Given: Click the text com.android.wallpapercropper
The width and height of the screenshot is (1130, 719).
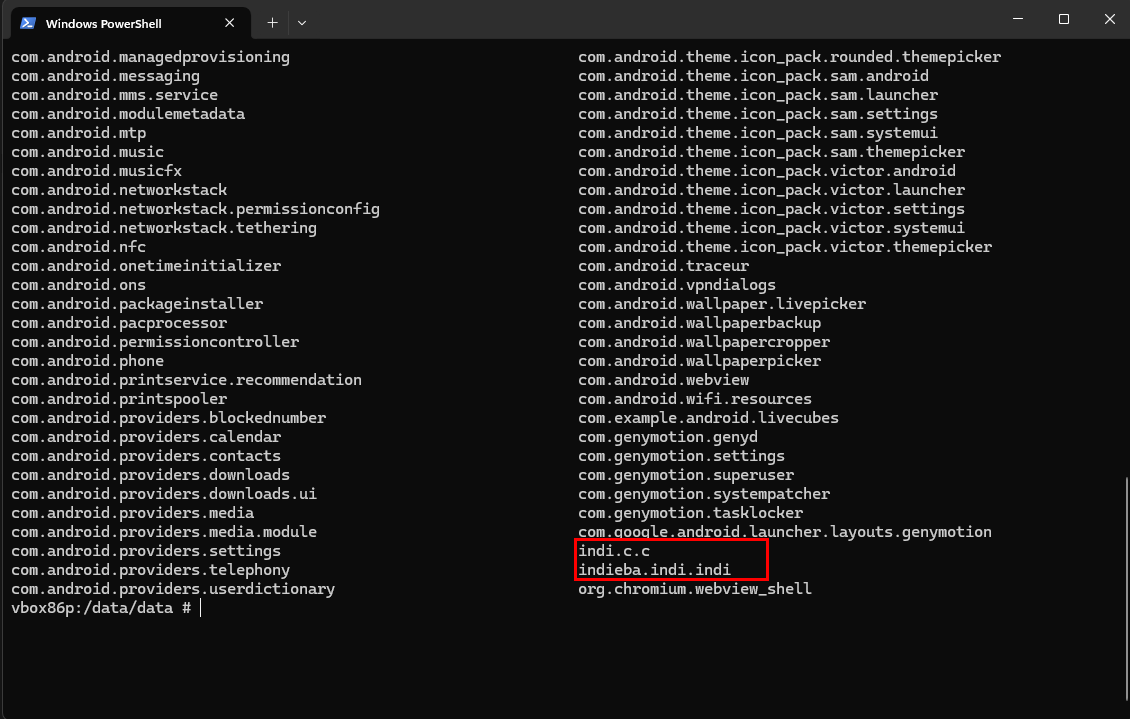Looking at the screenshot, I should [x=704, y=341].
